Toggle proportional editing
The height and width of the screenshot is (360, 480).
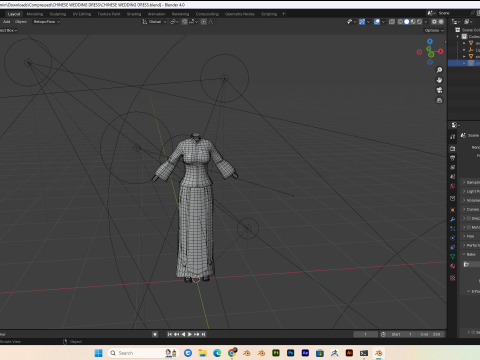pyautogui.click(x=203, y=22)
